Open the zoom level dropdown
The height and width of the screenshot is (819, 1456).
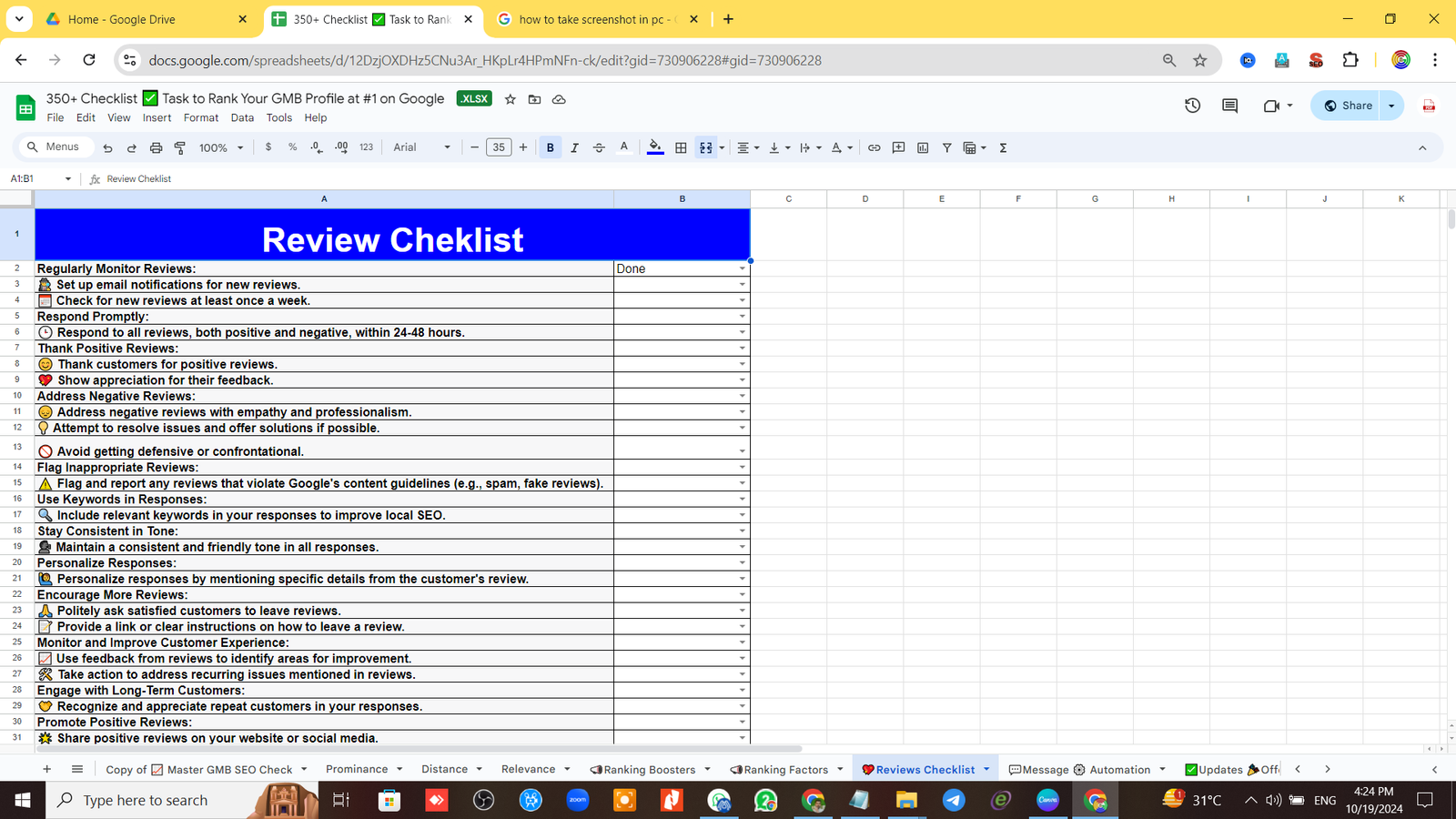click(x=221, y=147)
